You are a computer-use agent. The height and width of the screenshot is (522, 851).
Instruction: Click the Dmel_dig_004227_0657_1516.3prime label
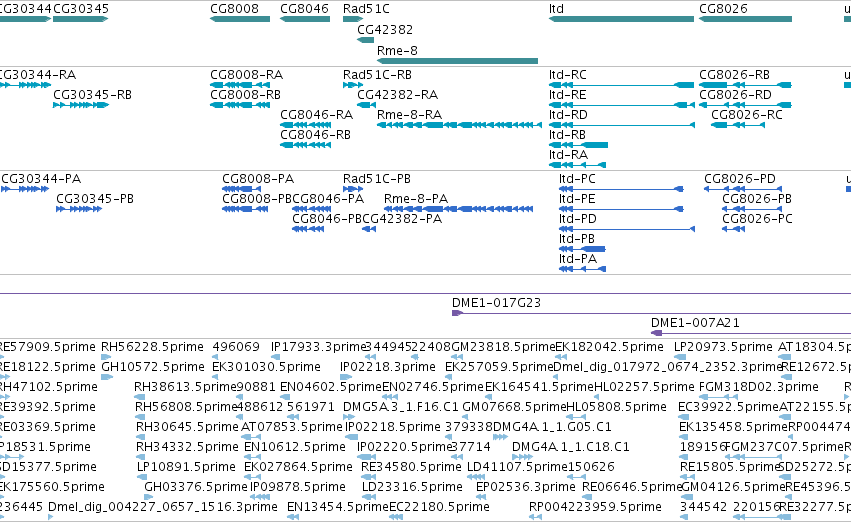click(x=163, y=507)
